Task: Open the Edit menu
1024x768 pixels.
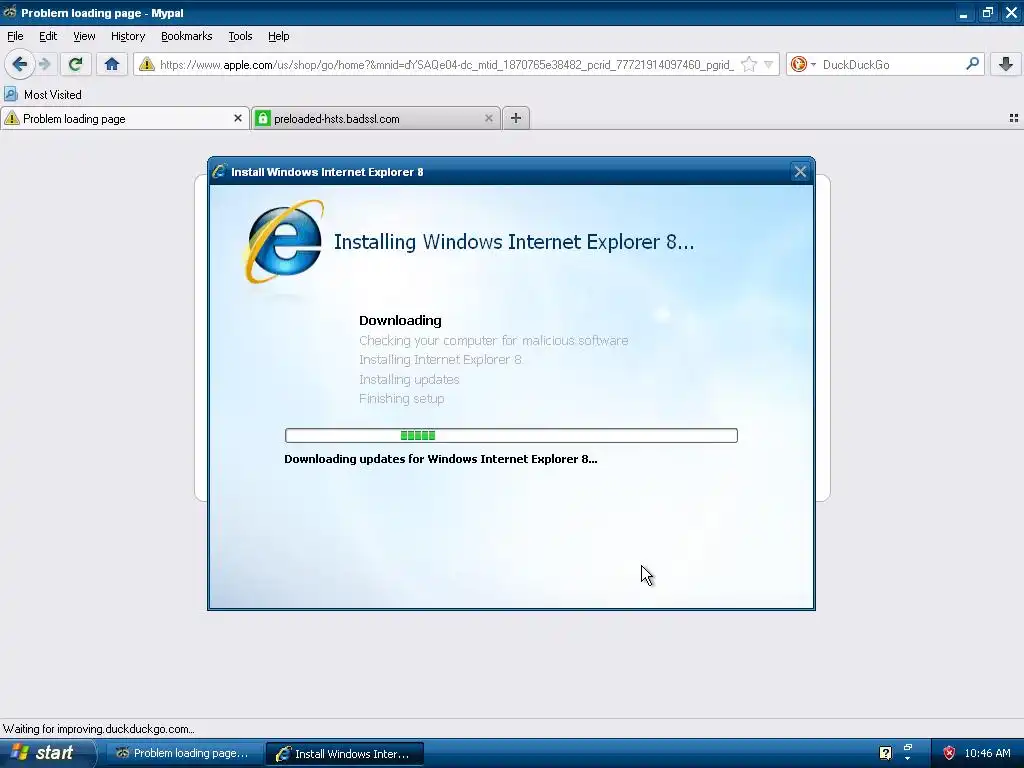Action: pyautogui.click(x=48, y=36)
